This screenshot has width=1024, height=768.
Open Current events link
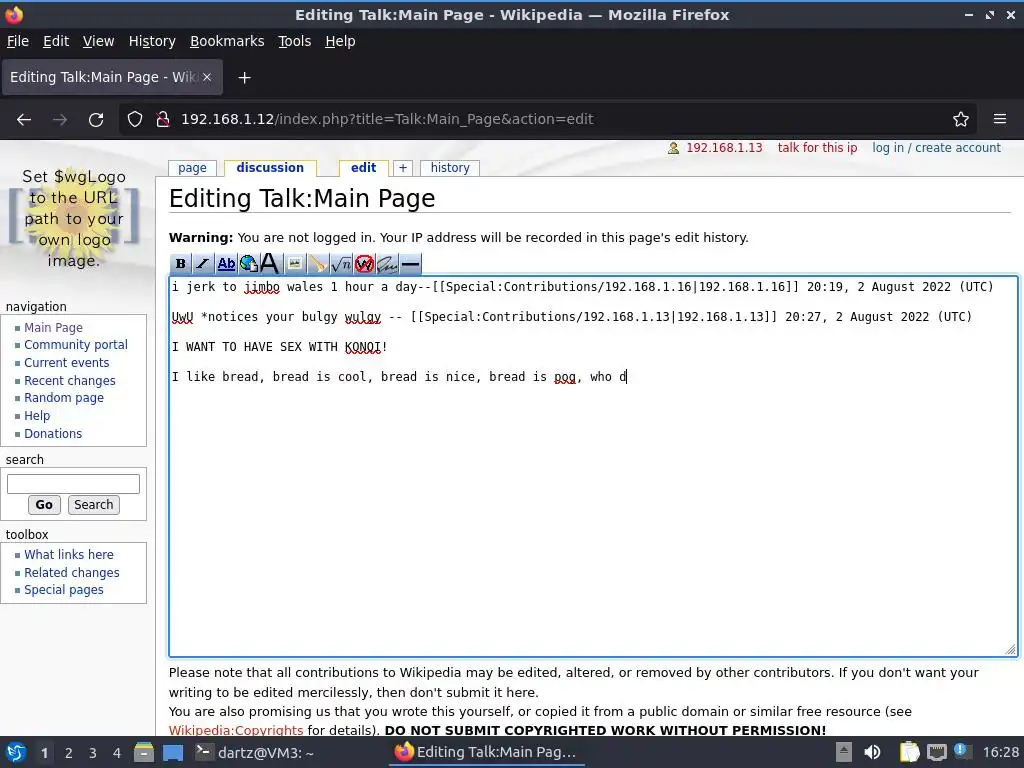click(x=67, y=362)
